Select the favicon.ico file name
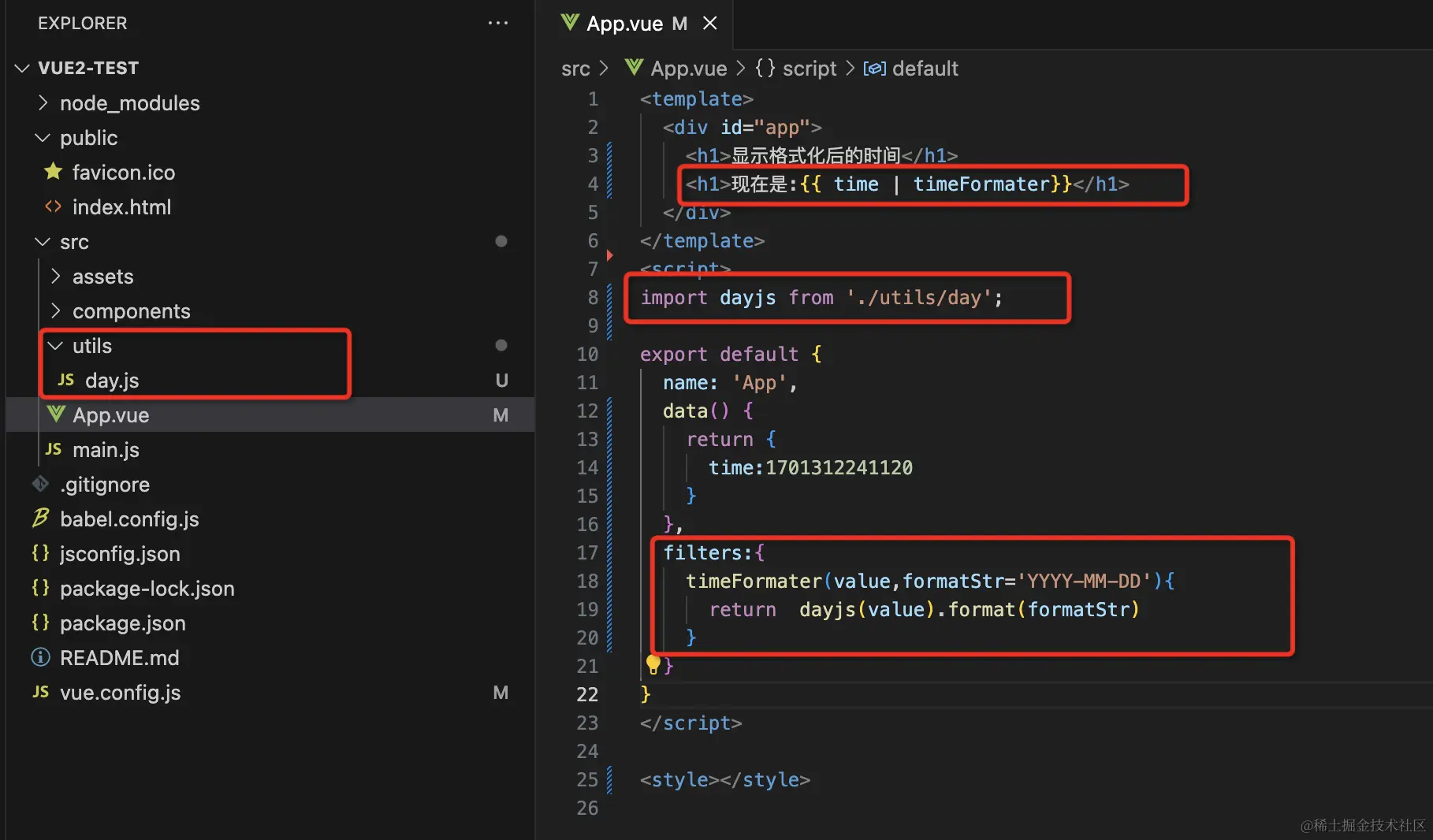The image size is (1433, 840). (x=124, y=172)
